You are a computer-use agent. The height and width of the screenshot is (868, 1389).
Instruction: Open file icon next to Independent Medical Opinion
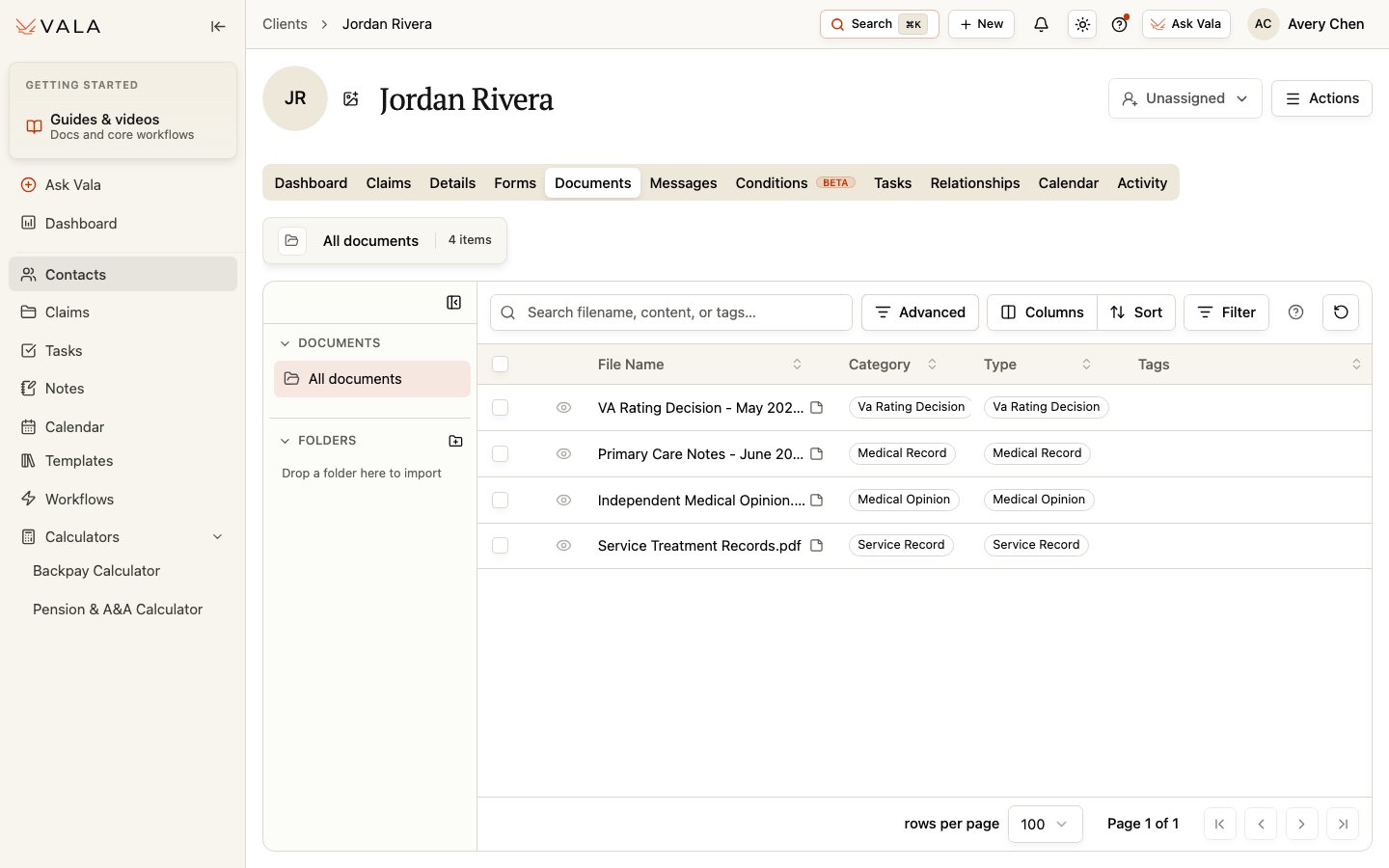(x=816, y=500)
